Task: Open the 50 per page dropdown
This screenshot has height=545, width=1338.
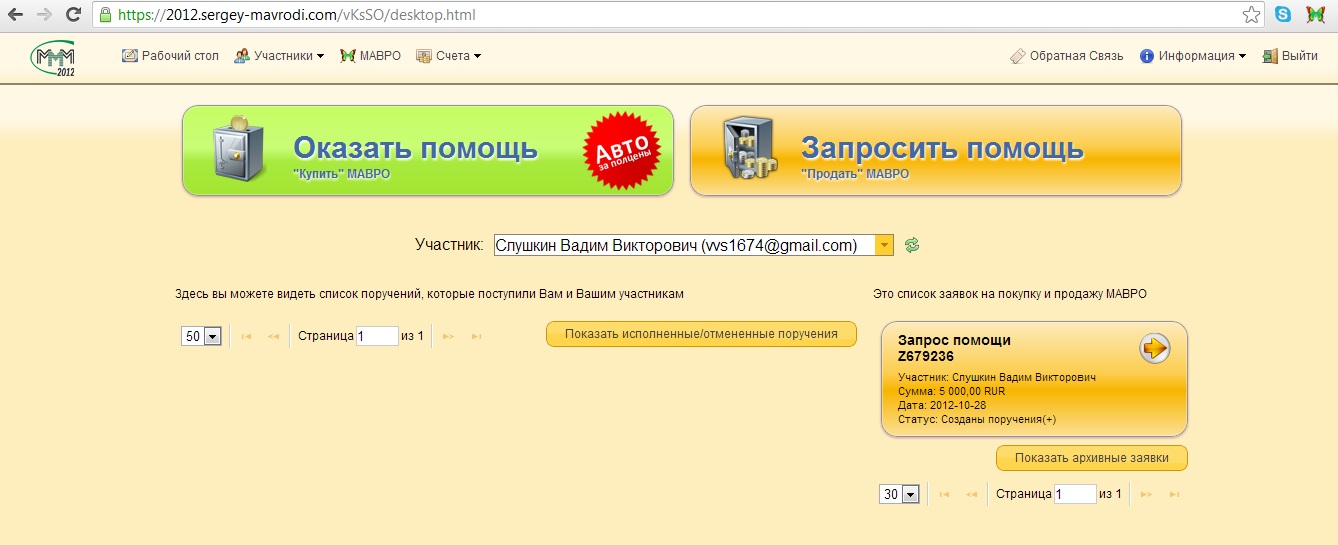Action: pos(201,336)
